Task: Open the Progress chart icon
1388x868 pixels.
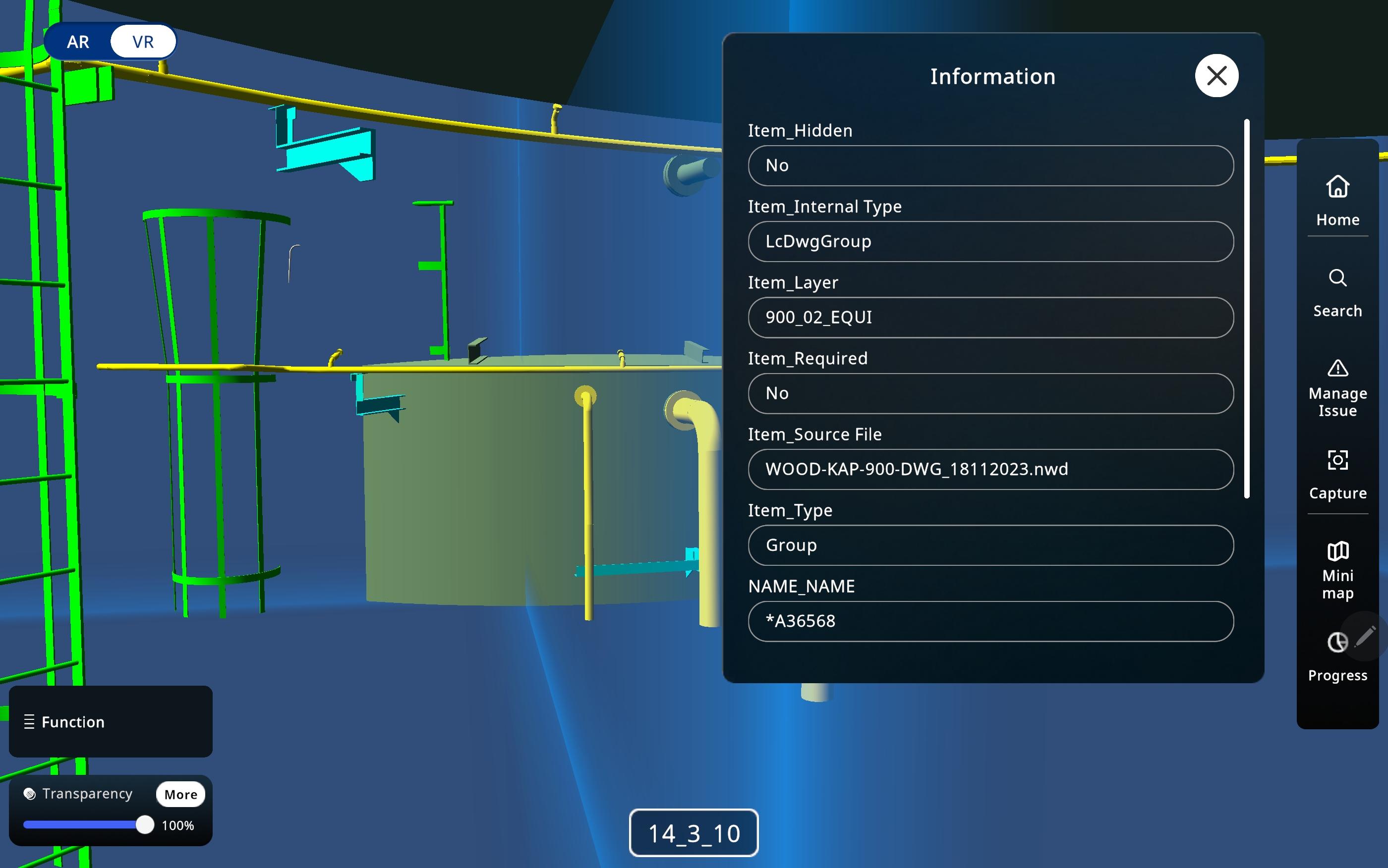Action: pyautogui.click(x=1336, y=643)
